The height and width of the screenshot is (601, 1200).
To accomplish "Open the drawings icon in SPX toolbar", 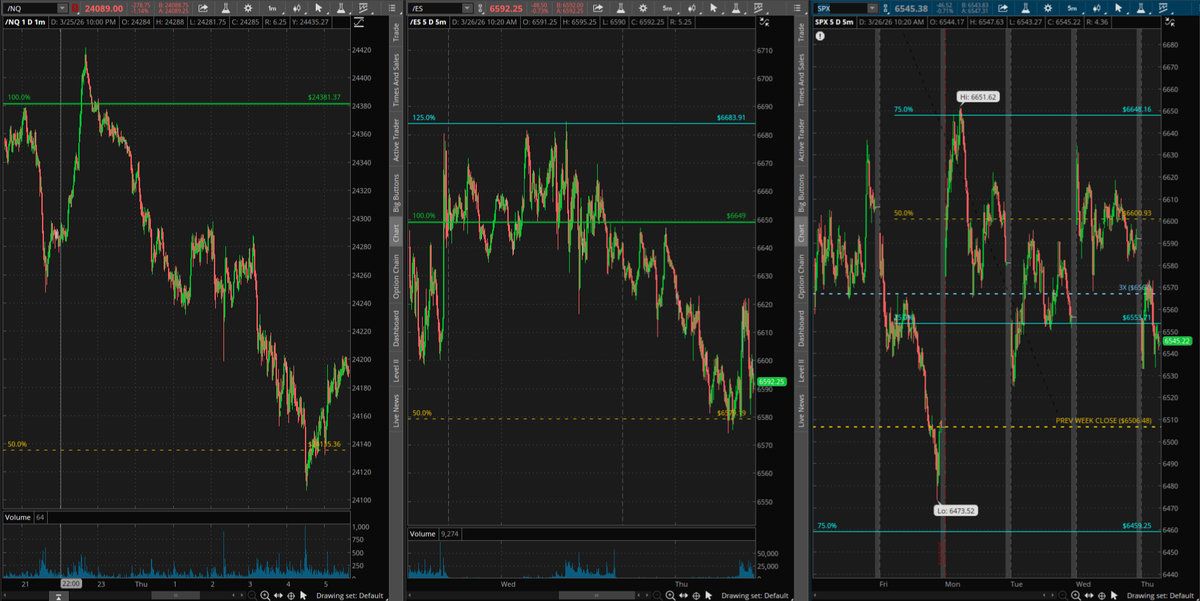I will [1163, 8].
